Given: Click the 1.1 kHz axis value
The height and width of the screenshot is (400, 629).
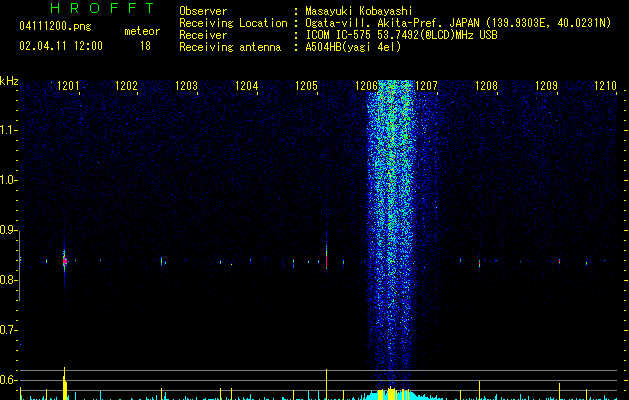Looking at the screenshot, I should (x=8, y=130).
